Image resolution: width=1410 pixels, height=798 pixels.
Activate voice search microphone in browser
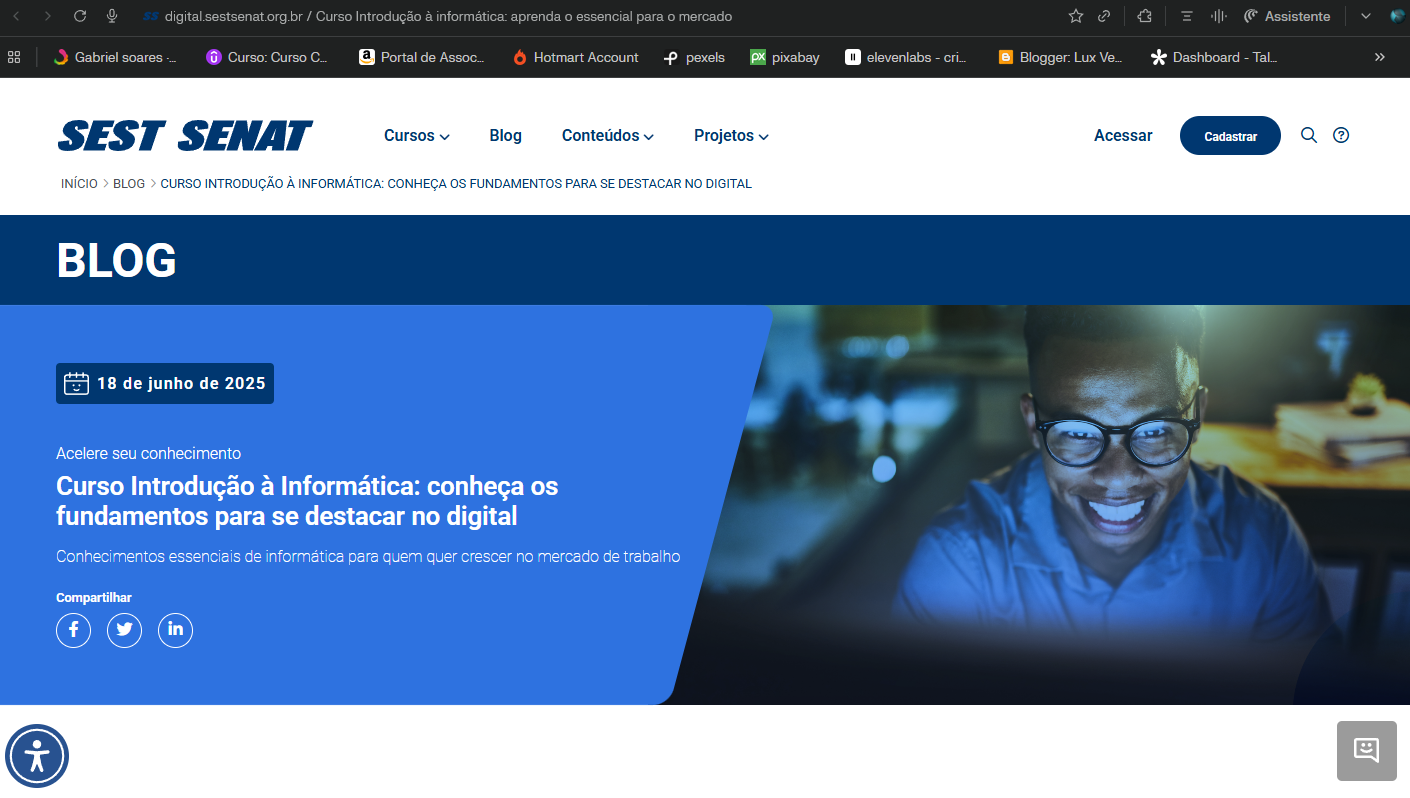111,16
